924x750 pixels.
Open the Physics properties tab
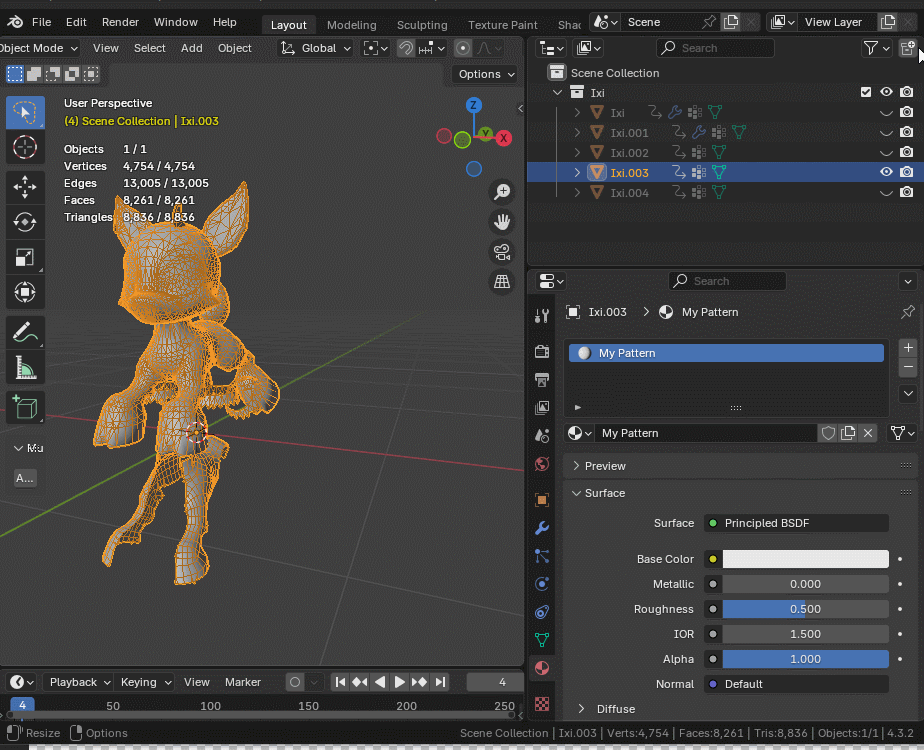[542, 584]
